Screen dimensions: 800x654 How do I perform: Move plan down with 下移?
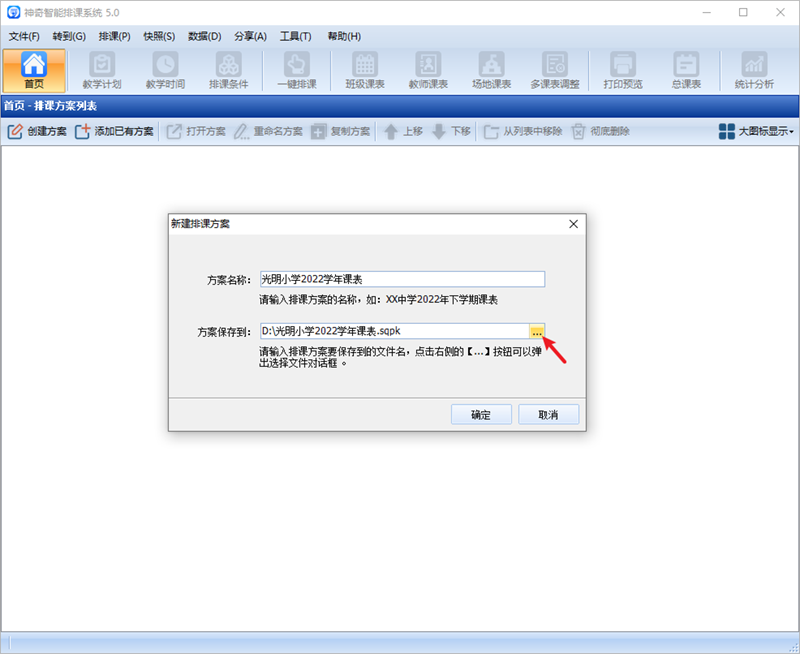pos(451,132)
